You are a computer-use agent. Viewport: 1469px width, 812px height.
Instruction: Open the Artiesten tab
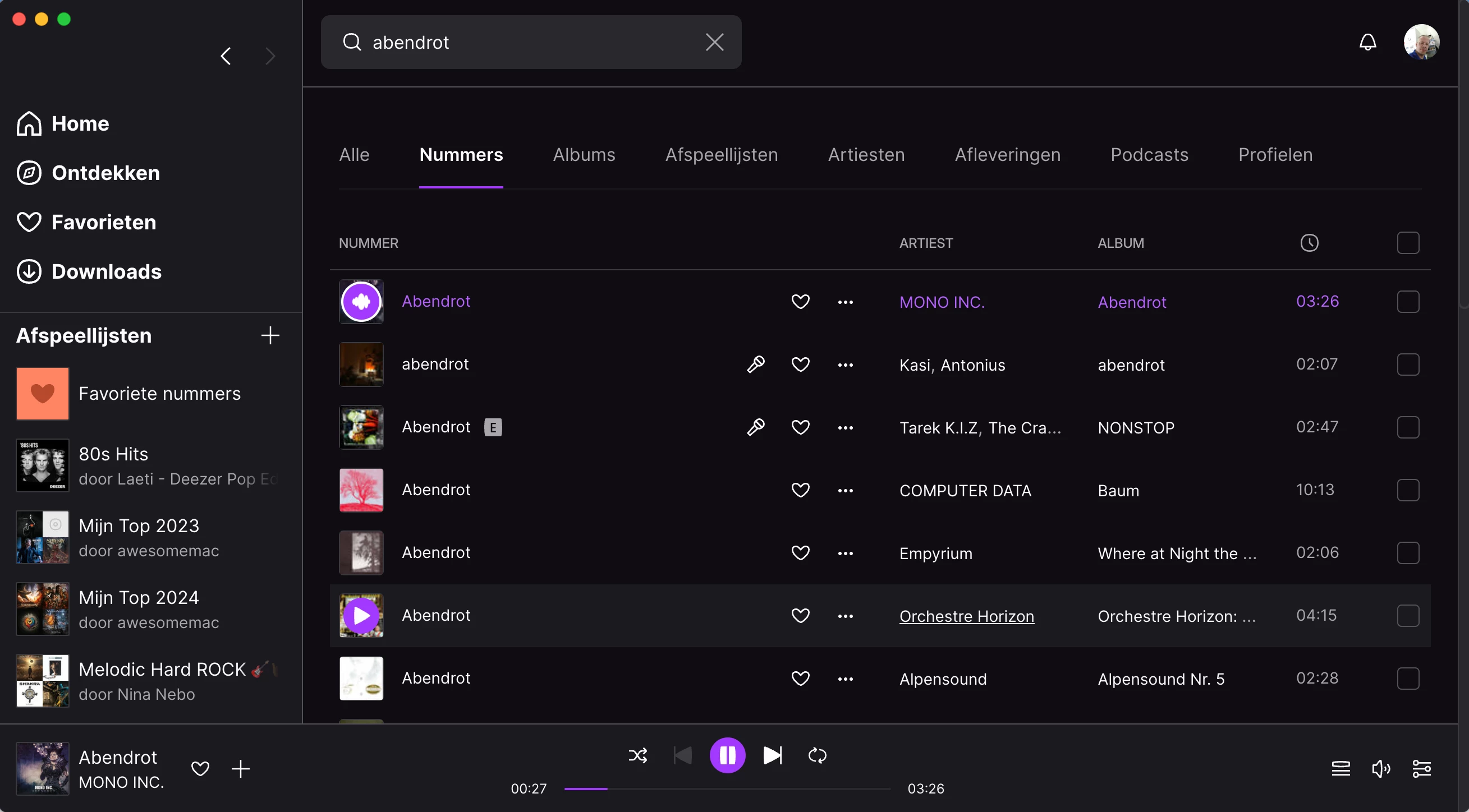coord(866,155)
